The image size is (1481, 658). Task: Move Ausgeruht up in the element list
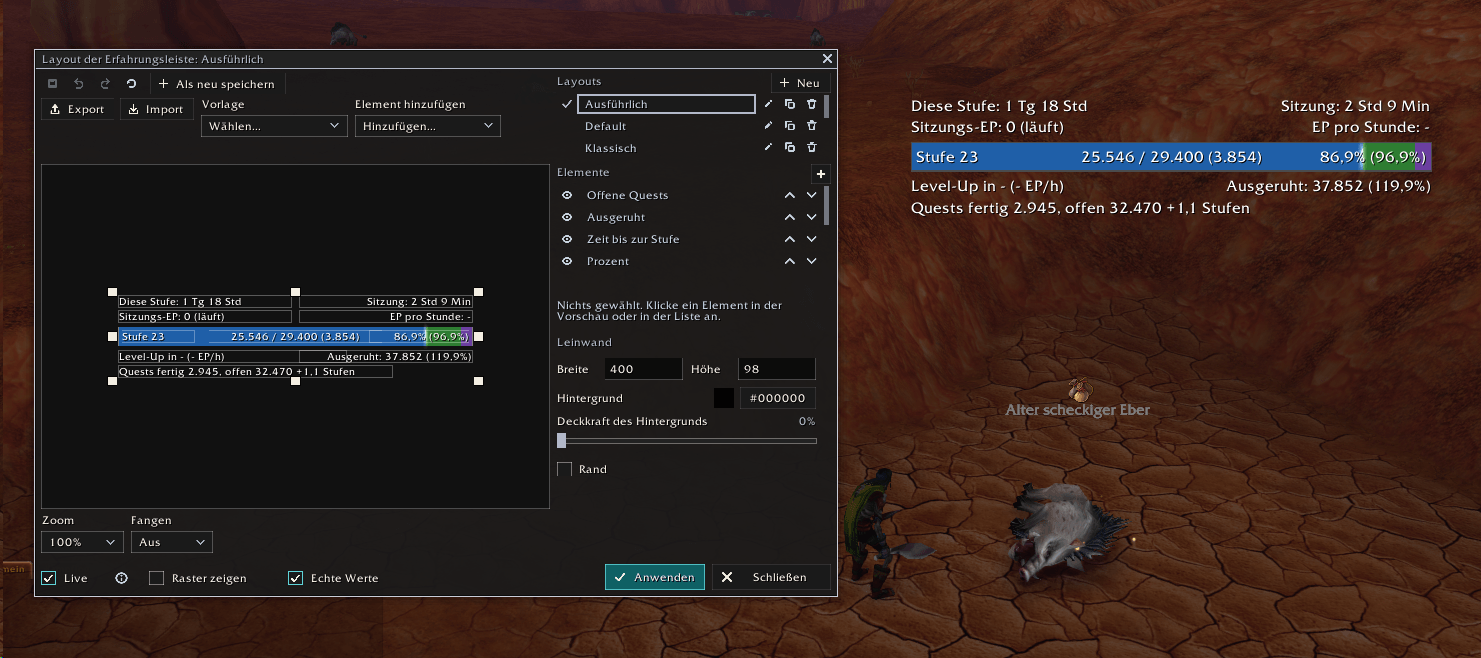point(789,217)
